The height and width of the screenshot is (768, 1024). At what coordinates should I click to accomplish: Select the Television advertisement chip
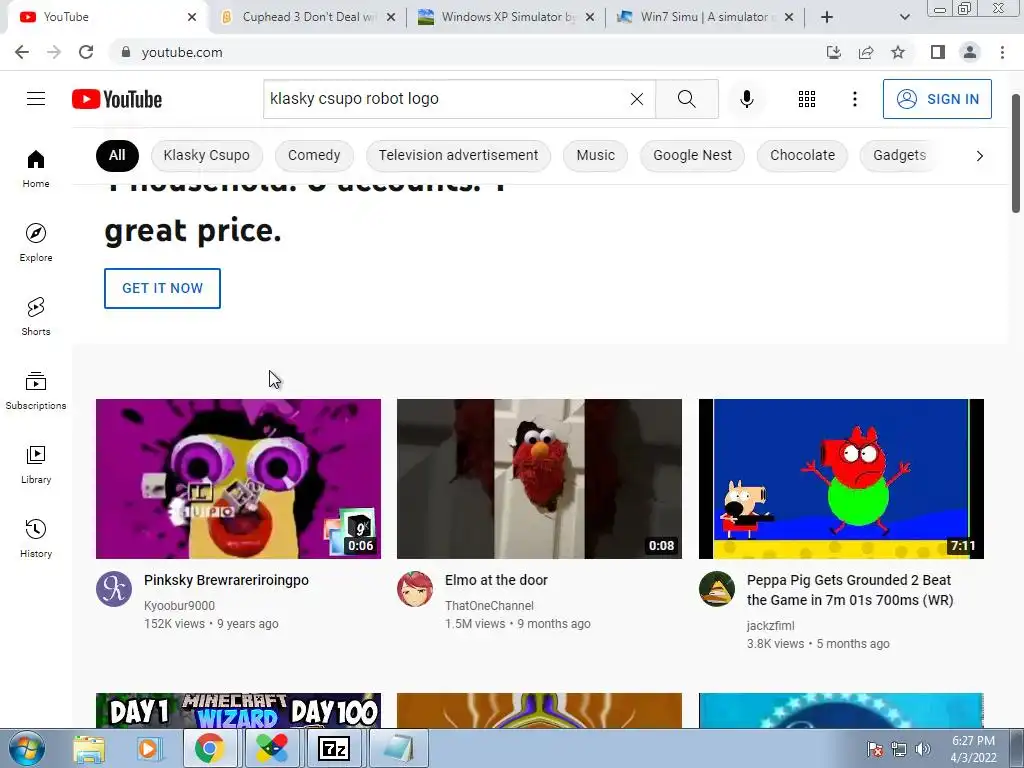(458, 155)
